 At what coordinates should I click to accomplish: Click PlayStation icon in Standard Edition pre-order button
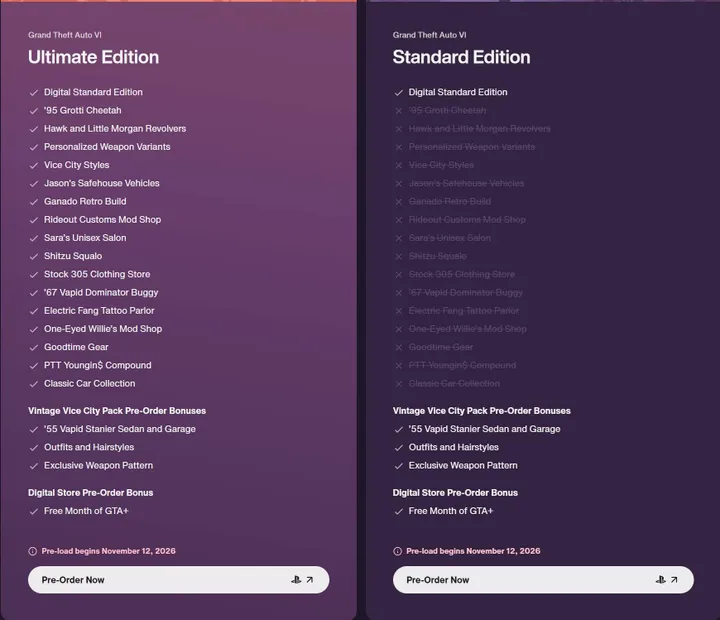tap(661, 580)
